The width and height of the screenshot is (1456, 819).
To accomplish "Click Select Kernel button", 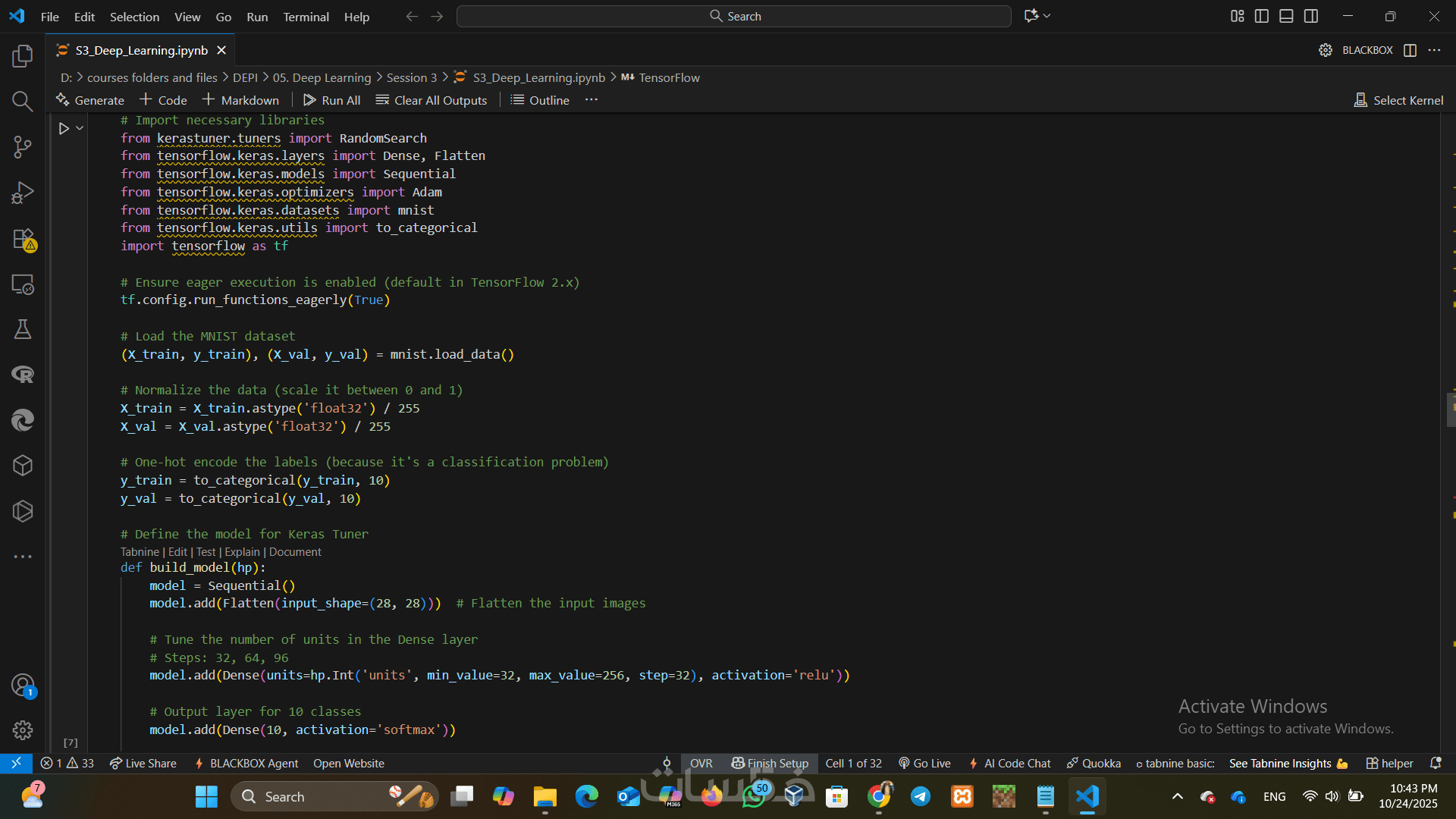I will [1398, 100].
